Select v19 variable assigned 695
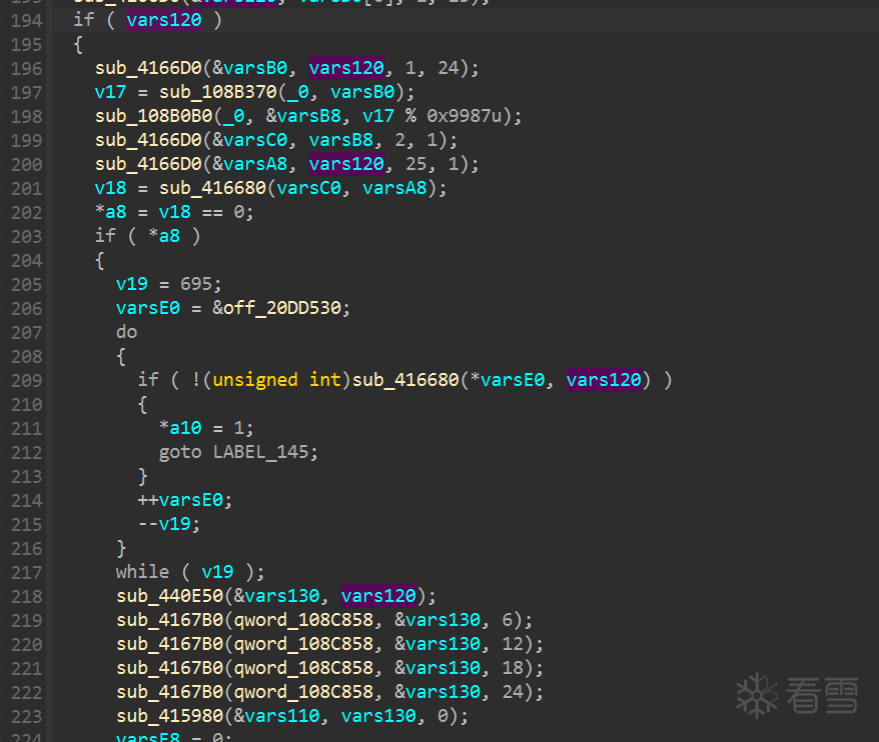879x742 pixels. point(132,284)
